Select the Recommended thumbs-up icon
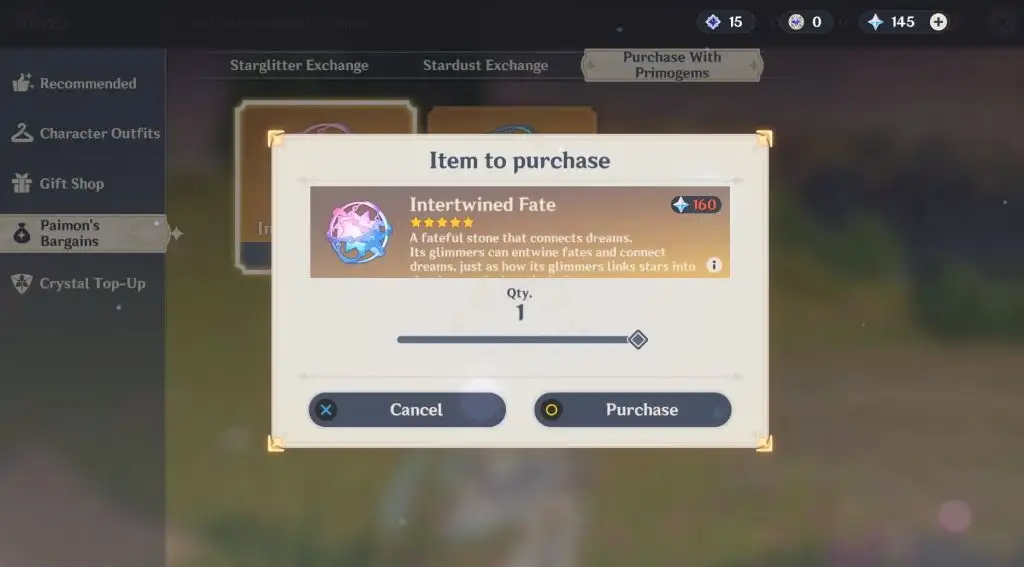Screen dimensions: 1024x567 22,83
